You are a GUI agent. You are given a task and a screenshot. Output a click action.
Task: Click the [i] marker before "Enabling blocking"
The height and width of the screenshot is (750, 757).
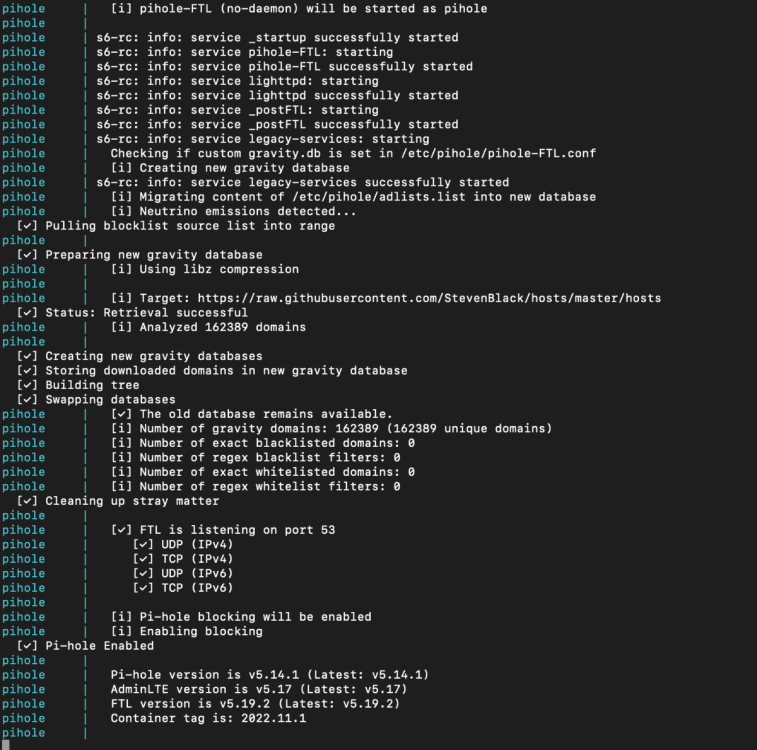tap(121, 631)
